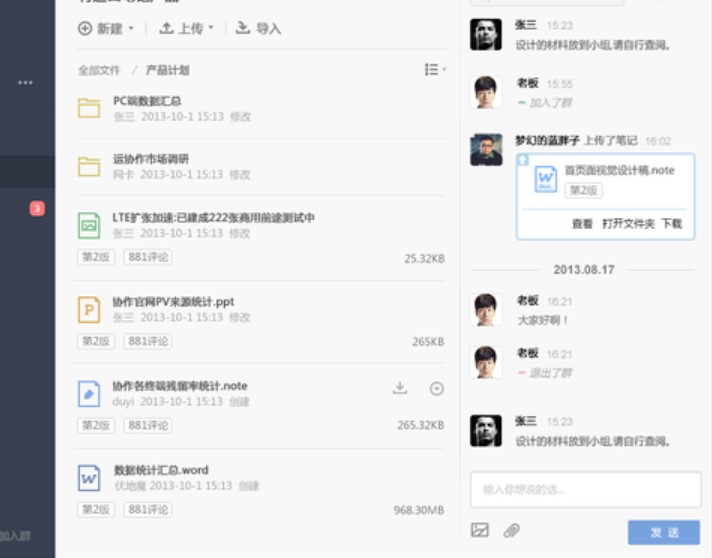The image size is (712, 558).
Task: Click the 导入 import button
Action: pyautogui.click(x=258, y=29)
